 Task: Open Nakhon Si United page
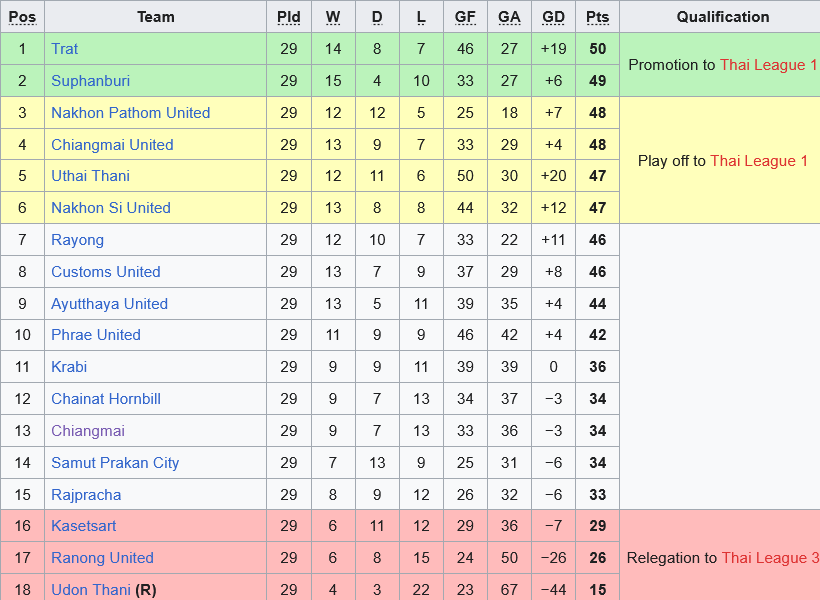[x=111, y=208]
